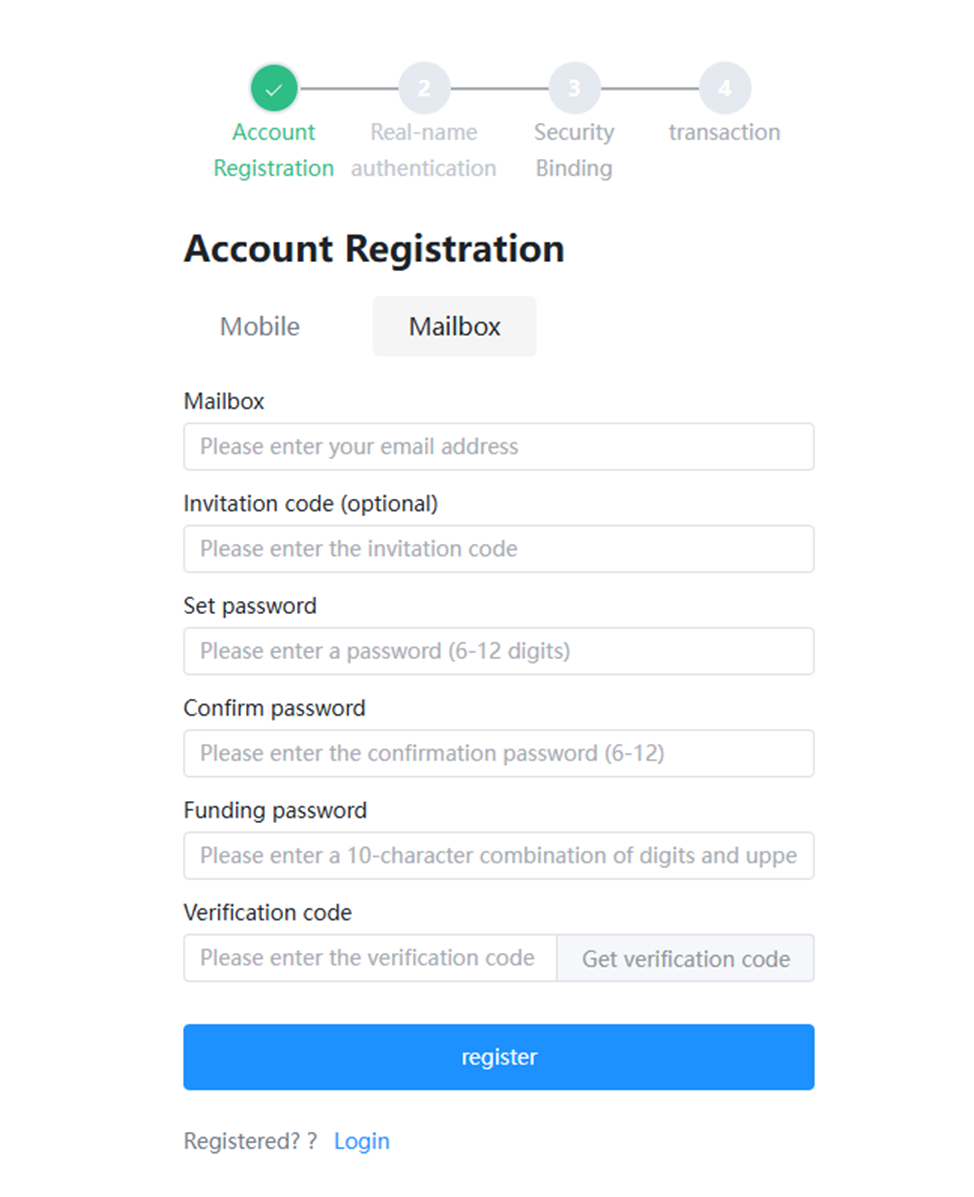Select the Security Binding step label
The image size is (974, 1197).
(574, 150)
